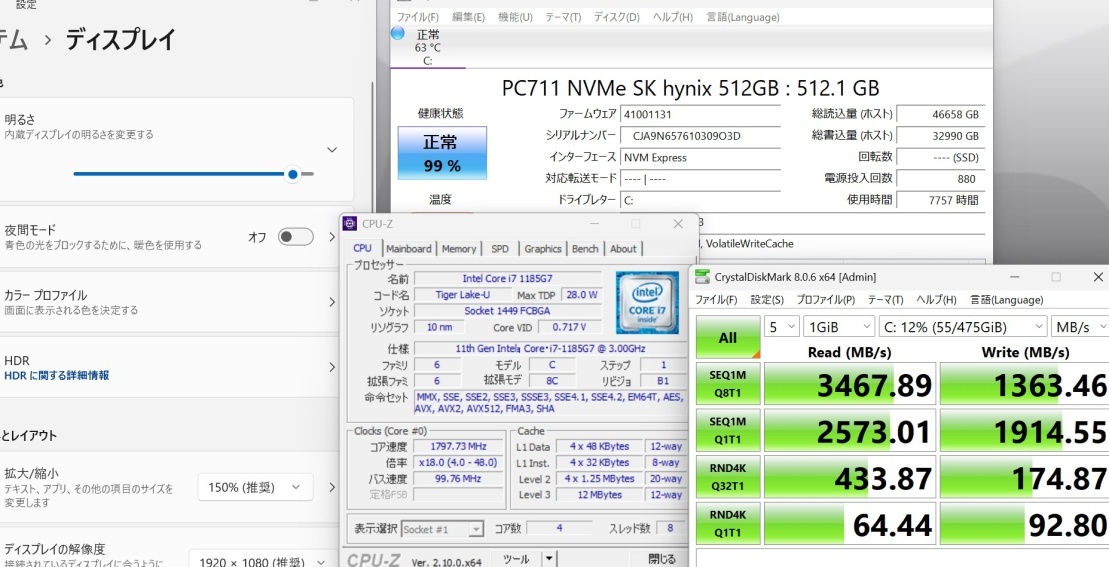Open night mode settings chevron

[332, 237]
